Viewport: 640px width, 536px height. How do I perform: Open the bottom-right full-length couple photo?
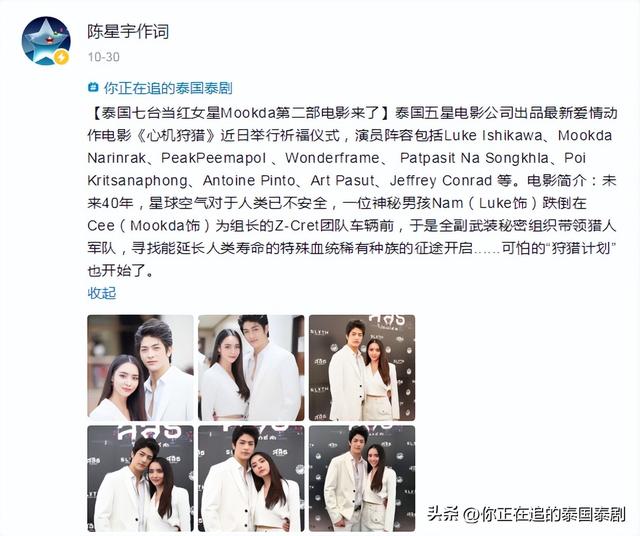(362, 478)
